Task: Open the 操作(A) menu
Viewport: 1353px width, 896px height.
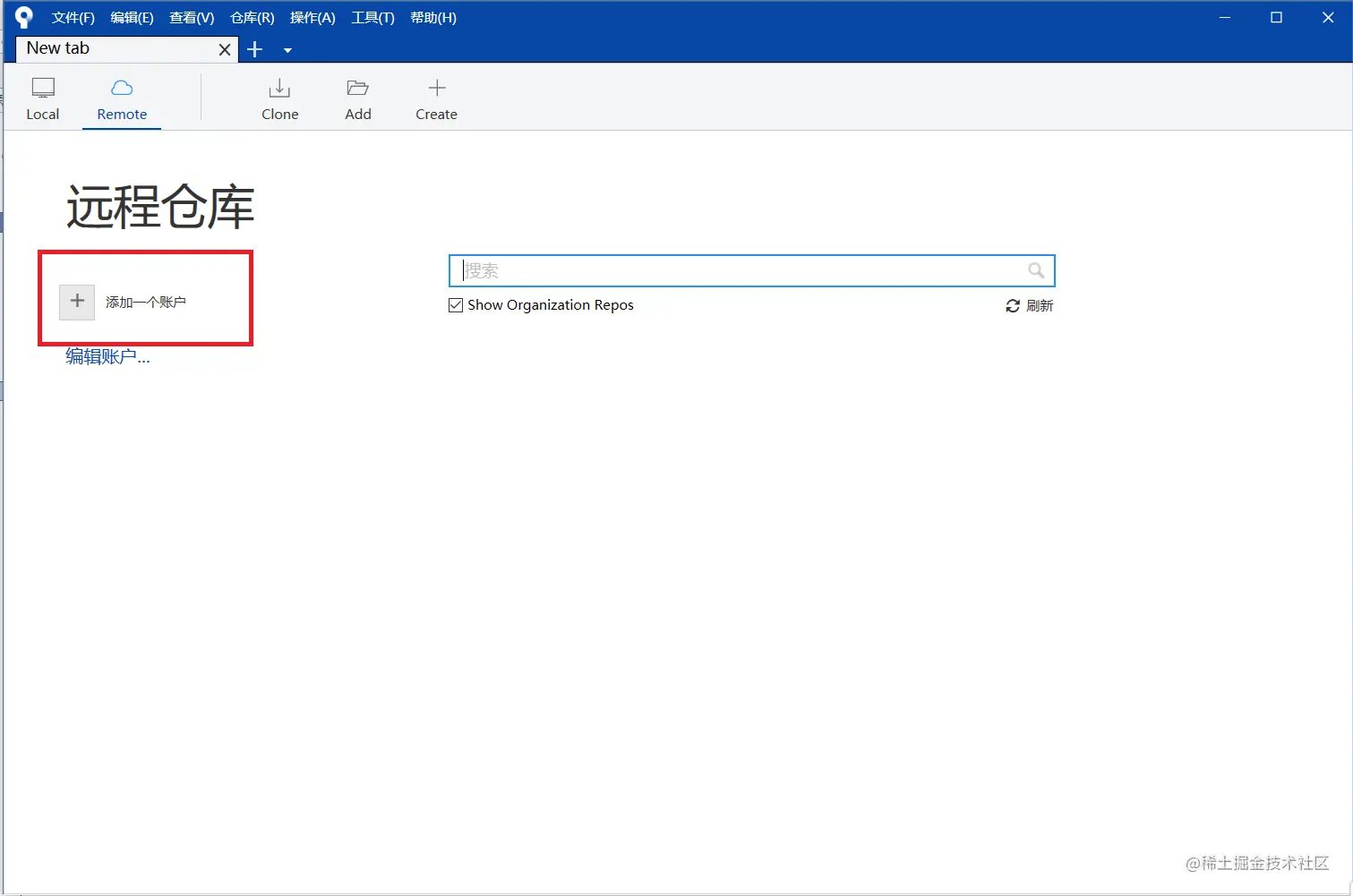Action: pyautogui.click(x=313, y=18)
